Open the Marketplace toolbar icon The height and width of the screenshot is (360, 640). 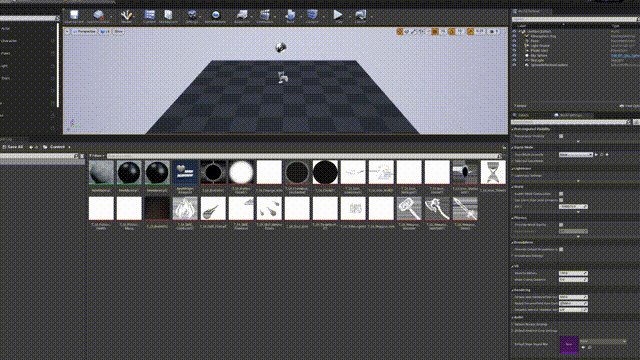[168, 15]
